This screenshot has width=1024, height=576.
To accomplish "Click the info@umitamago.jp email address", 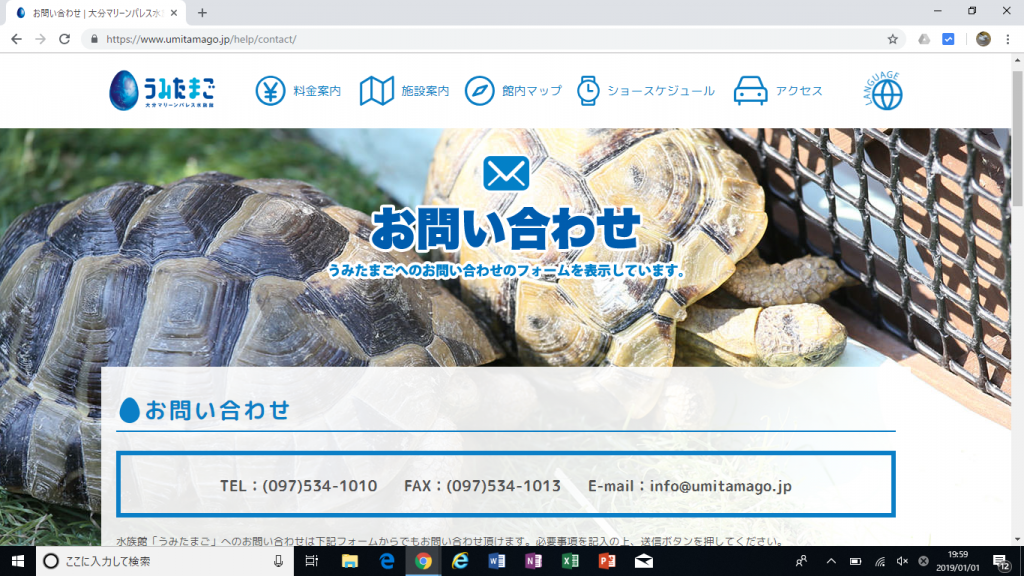I will point(720,486).
